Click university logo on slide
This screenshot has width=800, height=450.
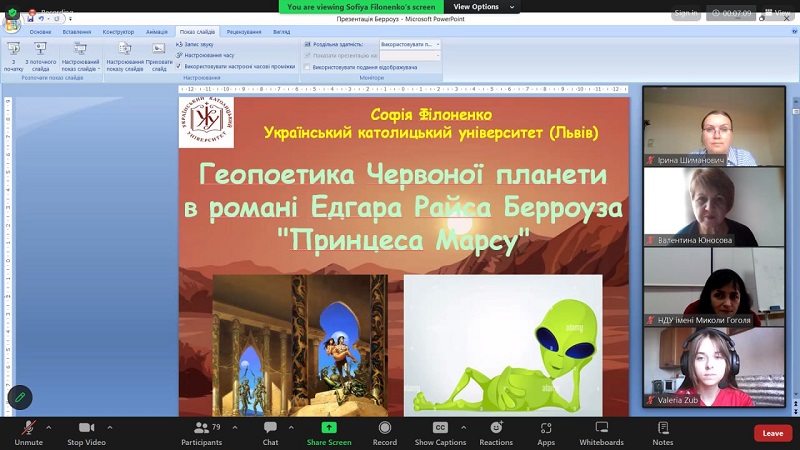click(x=206, y=122)
